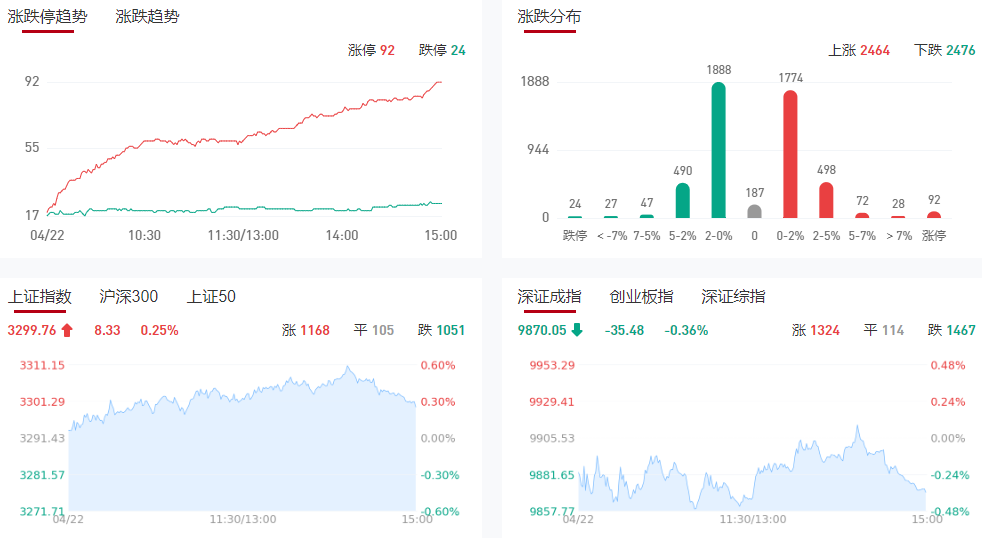Select the 深证成指 tab
This screenshot has width=982, height=538.
click(549, 297)
